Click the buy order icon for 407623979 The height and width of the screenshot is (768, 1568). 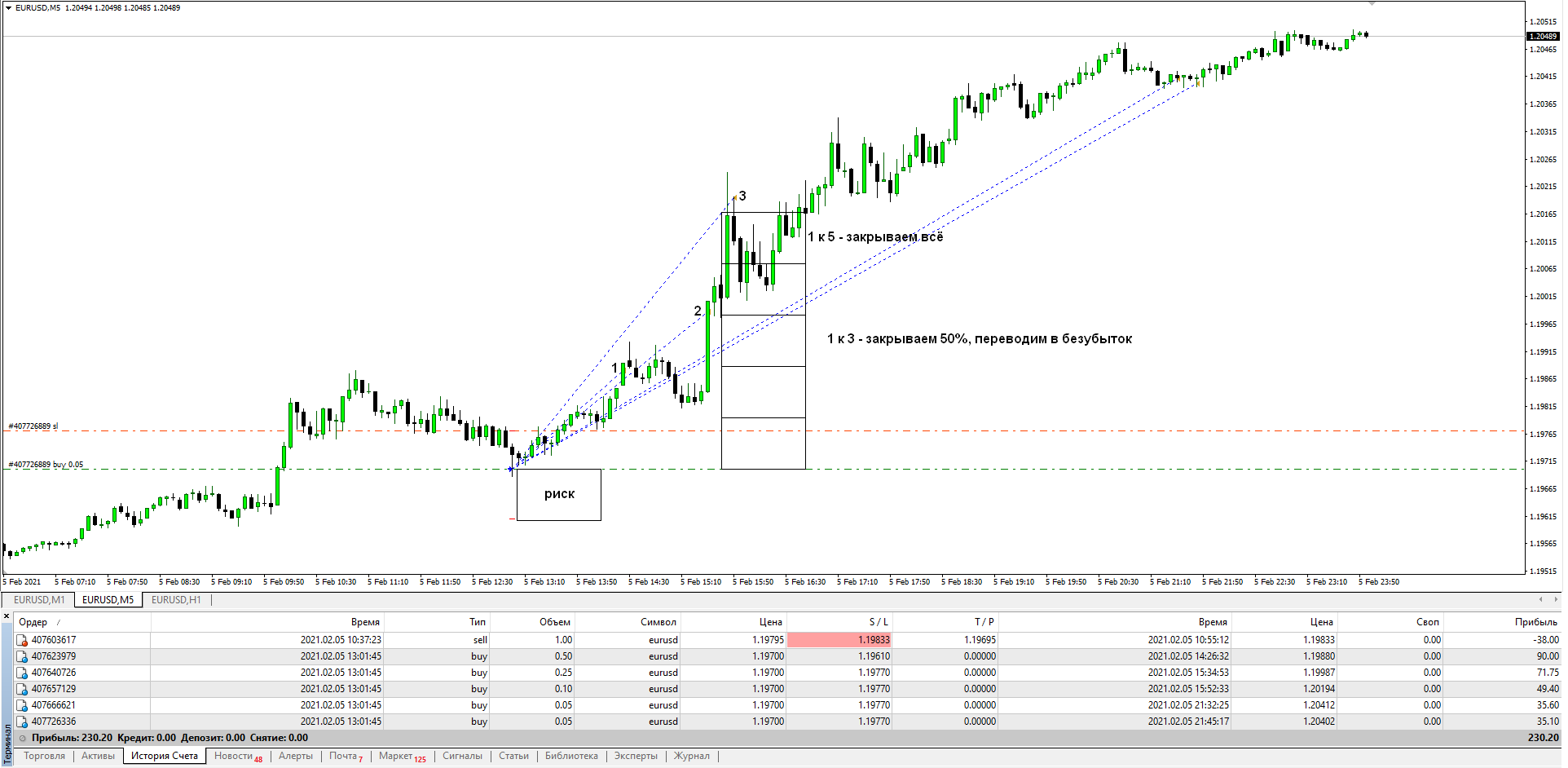[23, 657]
